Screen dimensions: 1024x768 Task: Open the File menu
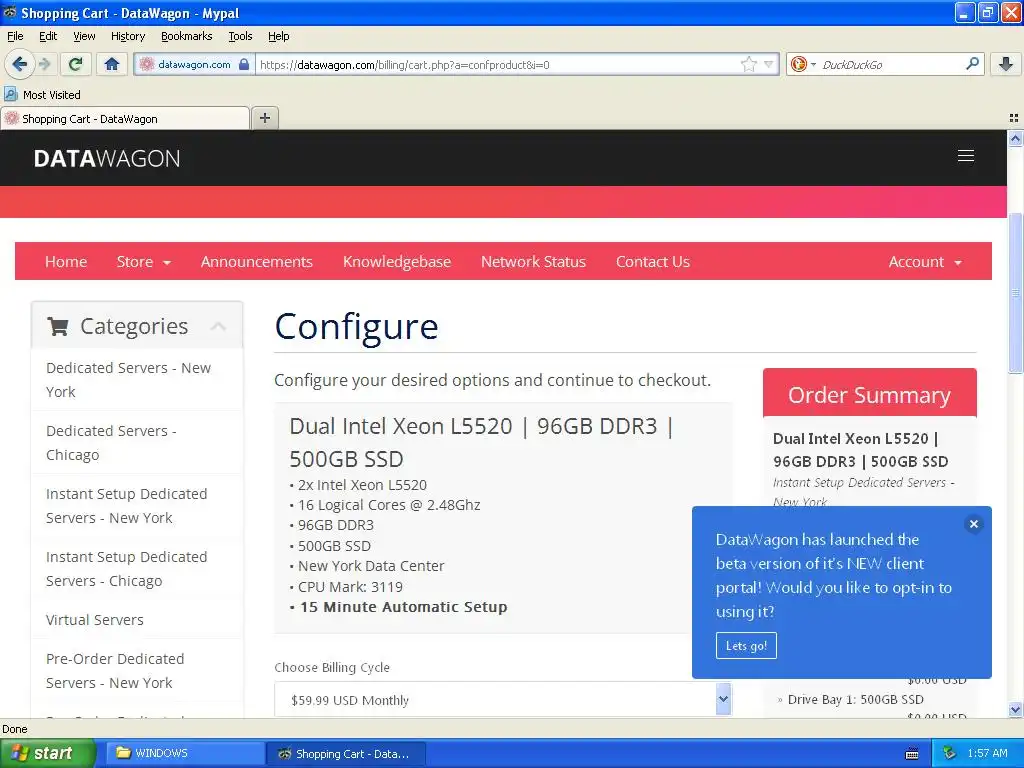[15, 36]
